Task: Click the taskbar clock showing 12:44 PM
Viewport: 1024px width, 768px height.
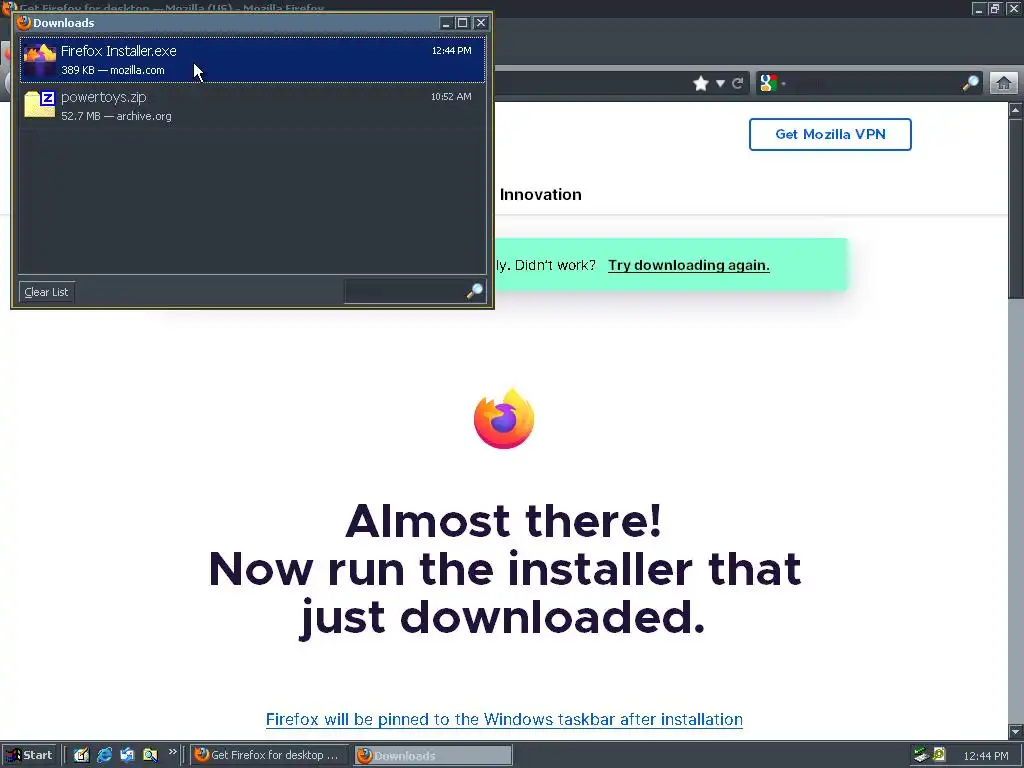Action: [986, 756]
